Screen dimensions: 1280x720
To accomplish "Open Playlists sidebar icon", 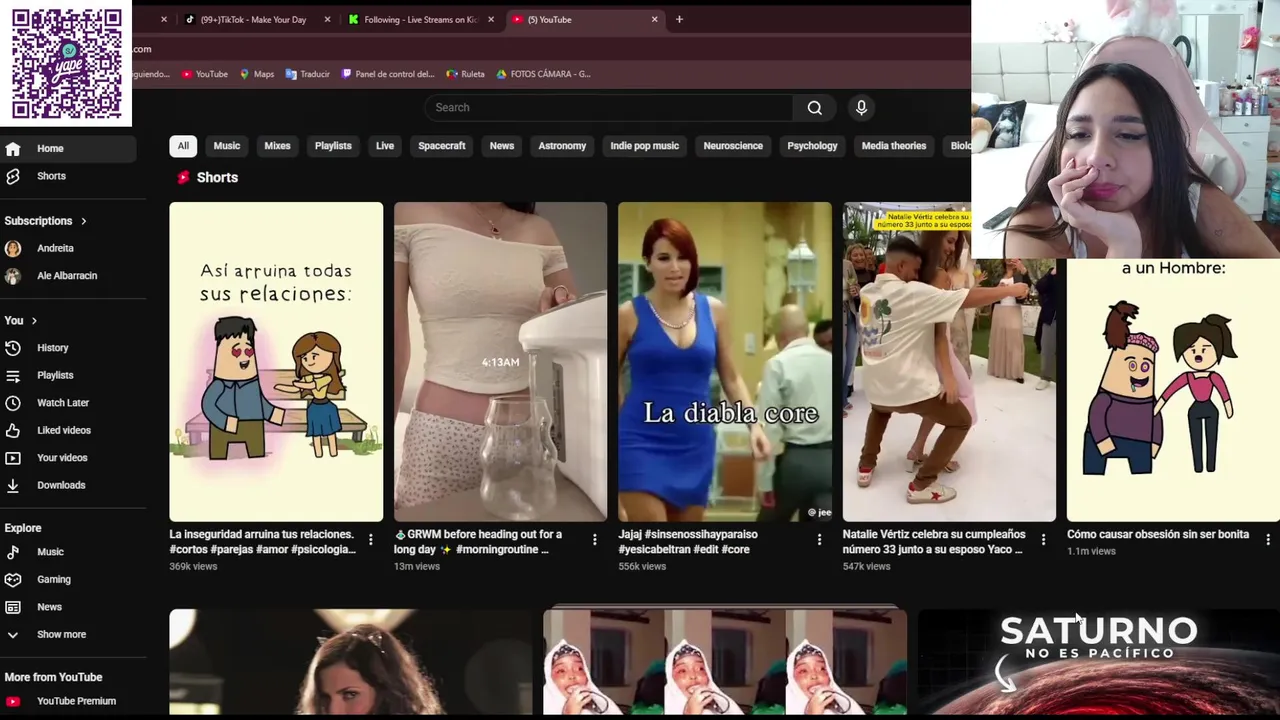I will tap(13, 375).
